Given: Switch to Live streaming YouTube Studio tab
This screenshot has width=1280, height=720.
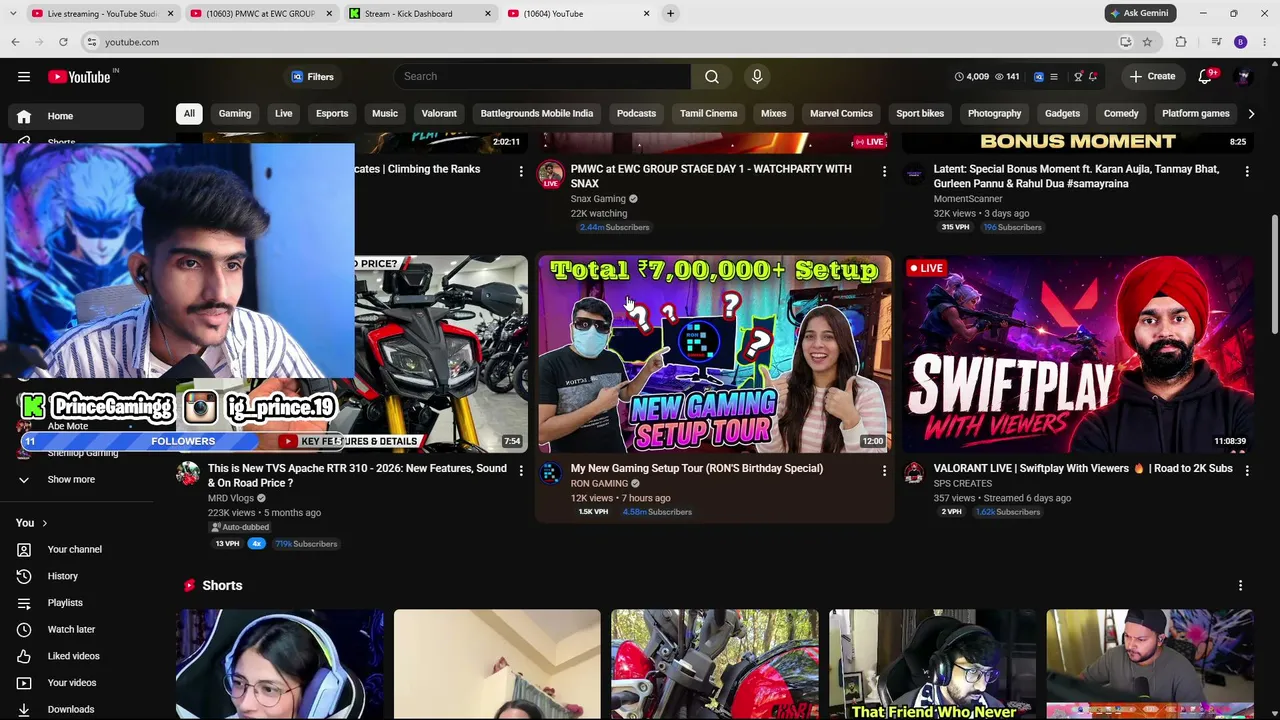Looking at the screenshot, I should (103, 14).
